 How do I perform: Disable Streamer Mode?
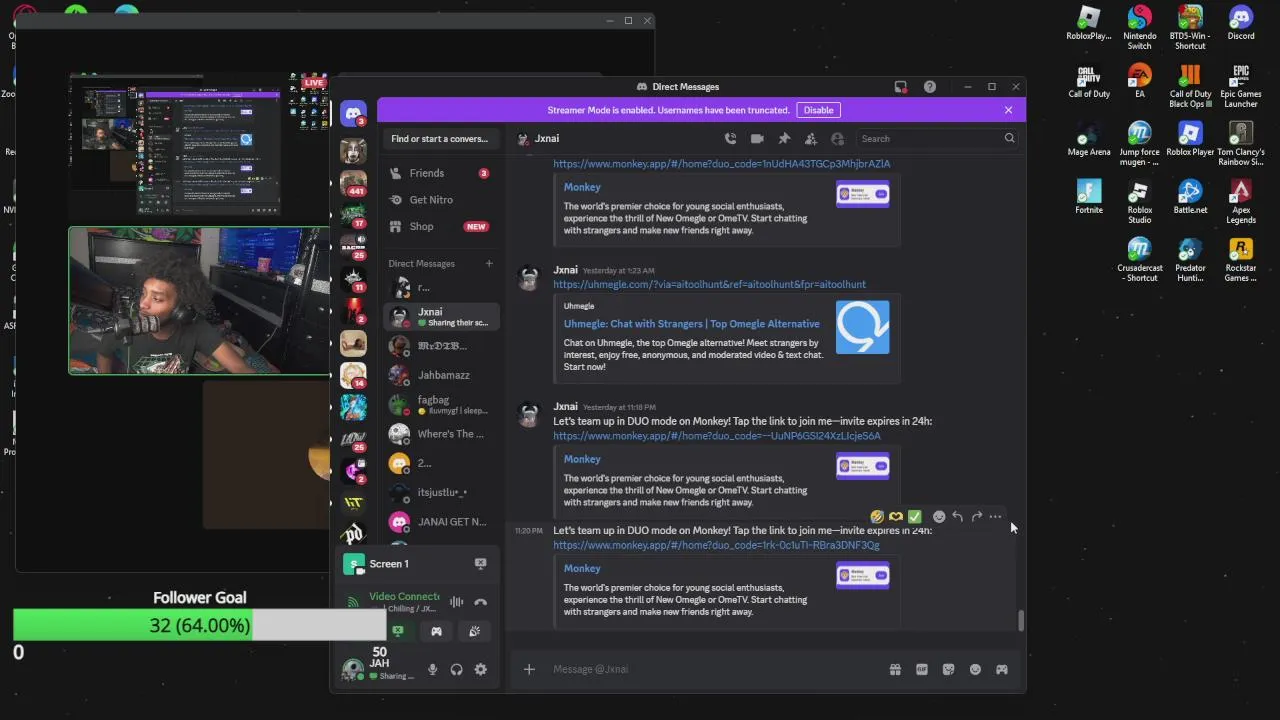tap(818, 110)
